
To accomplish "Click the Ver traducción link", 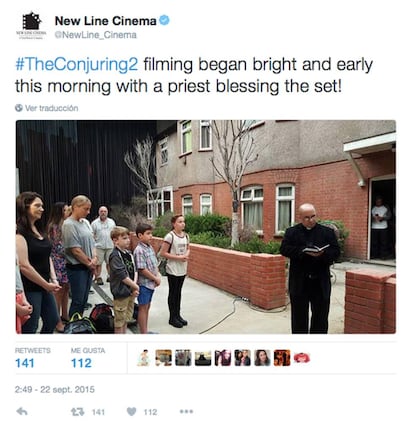I will coord(51,108).
